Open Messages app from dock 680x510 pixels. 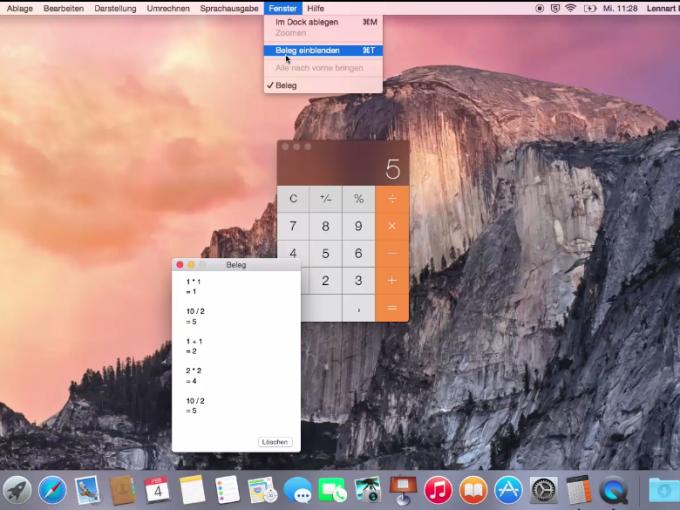(298, 490)
